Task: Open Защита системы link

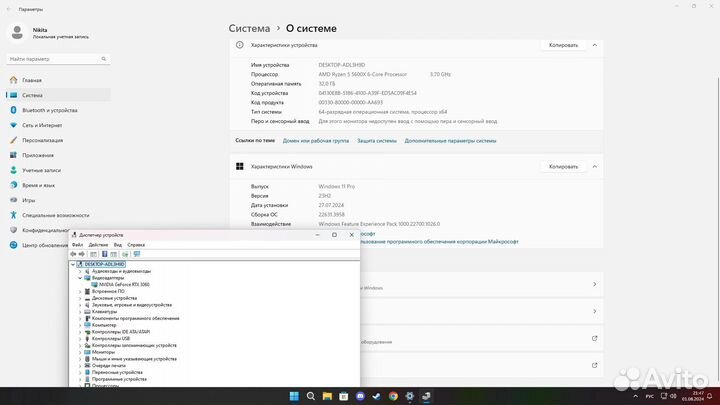Action: tap(377, 141)
